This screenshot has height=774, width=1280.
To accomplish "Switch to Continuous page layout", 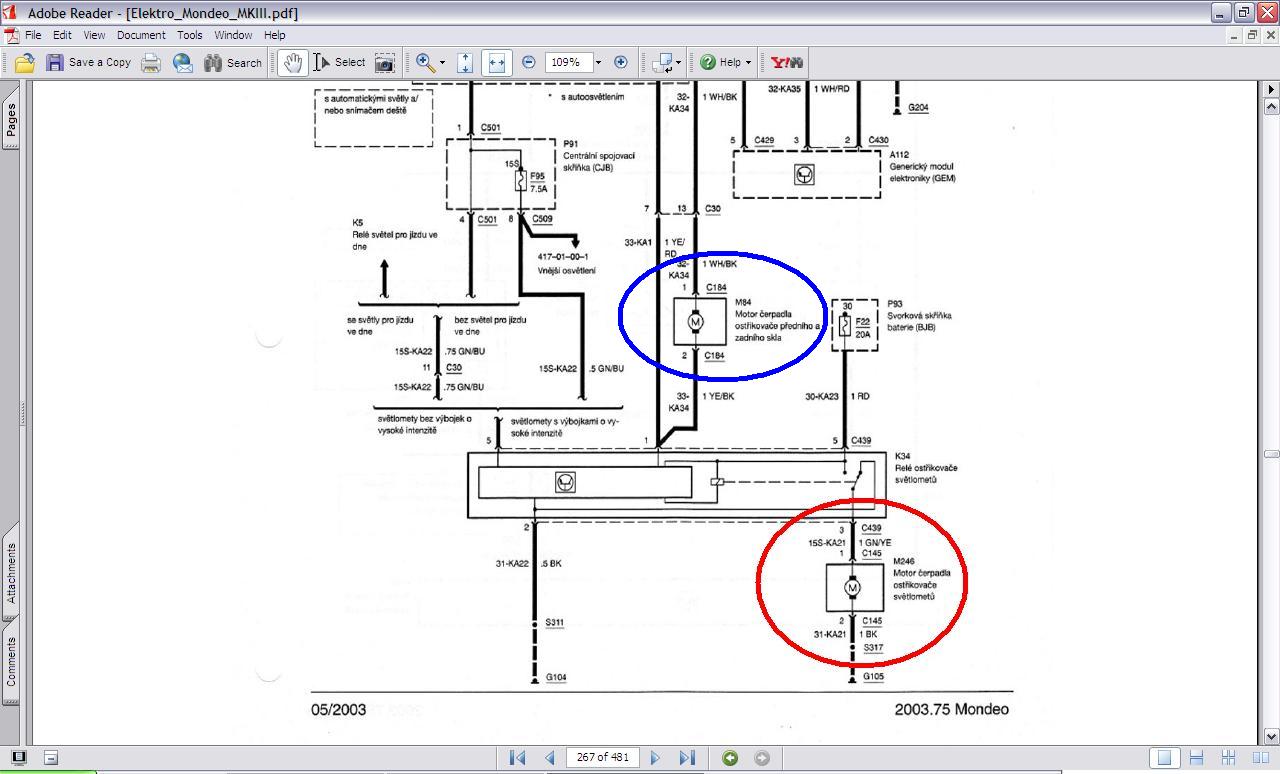I will click(1196, 758).
